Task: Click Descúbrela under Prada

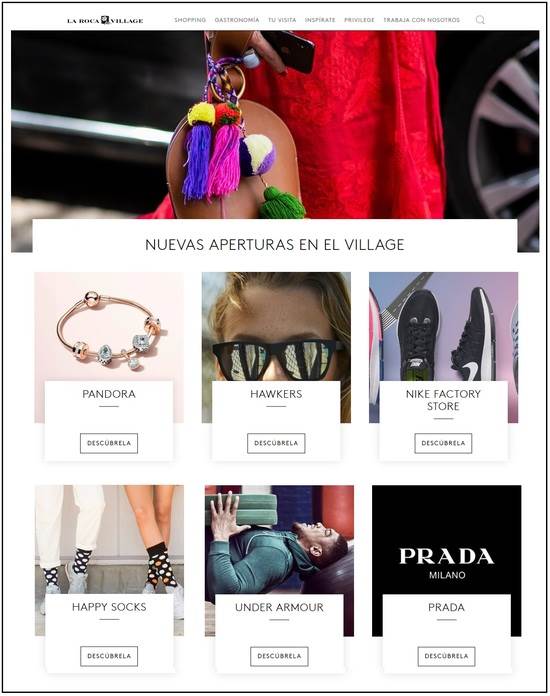Action: [x=446, y=656]
